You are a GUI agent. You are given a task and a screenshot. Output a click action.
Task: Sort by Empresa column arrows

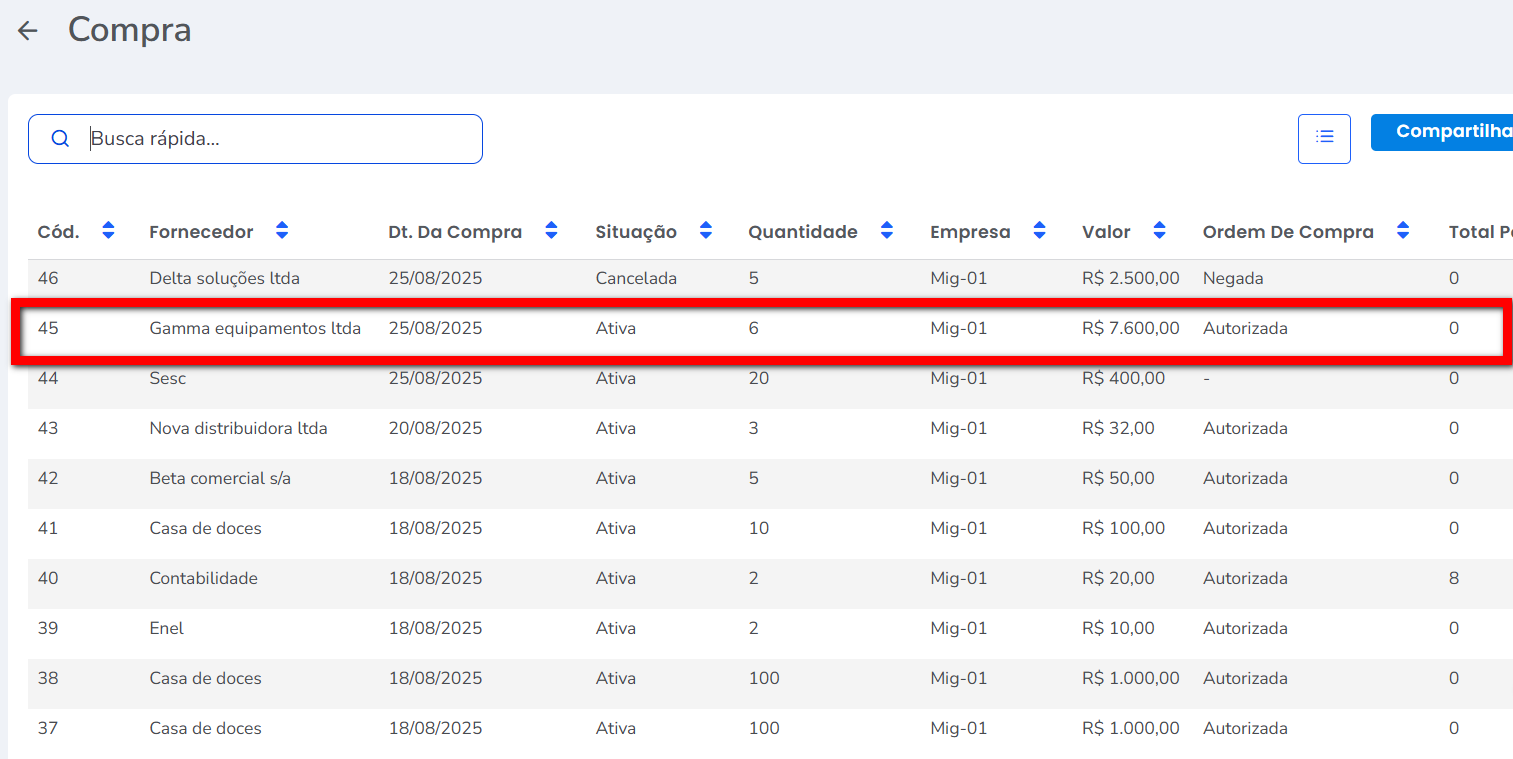tap(1039, 231)
